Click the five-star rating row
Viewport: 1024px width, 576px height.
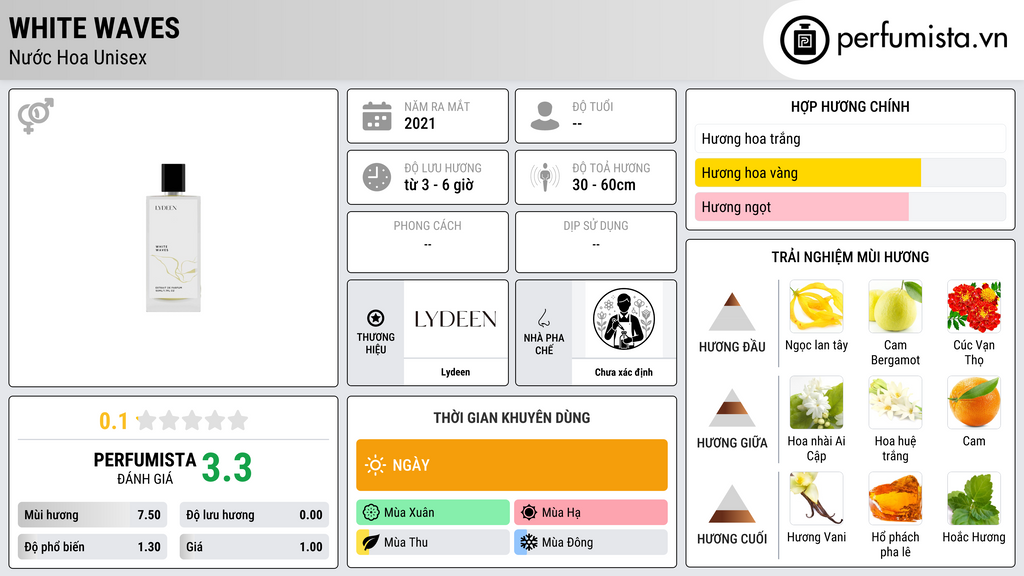pyautogui.click(x=193, y=420)
